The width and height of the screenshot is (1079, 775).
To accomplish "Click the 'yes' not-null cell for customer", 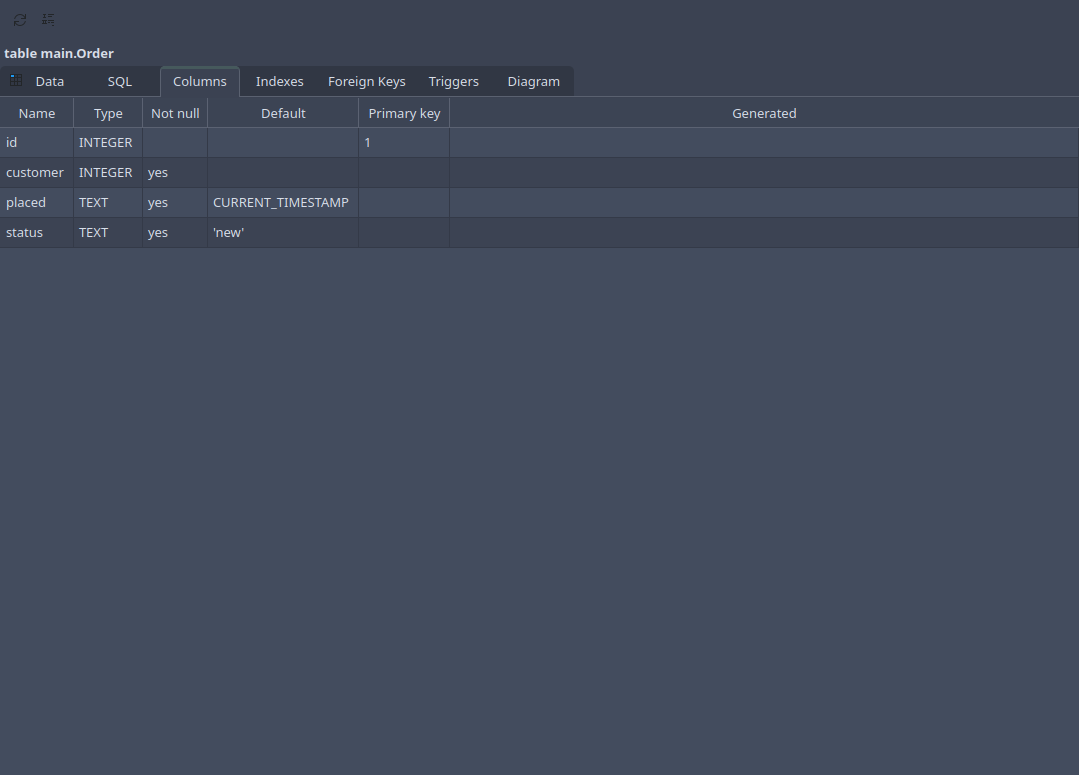I will [x=175, y=173].
